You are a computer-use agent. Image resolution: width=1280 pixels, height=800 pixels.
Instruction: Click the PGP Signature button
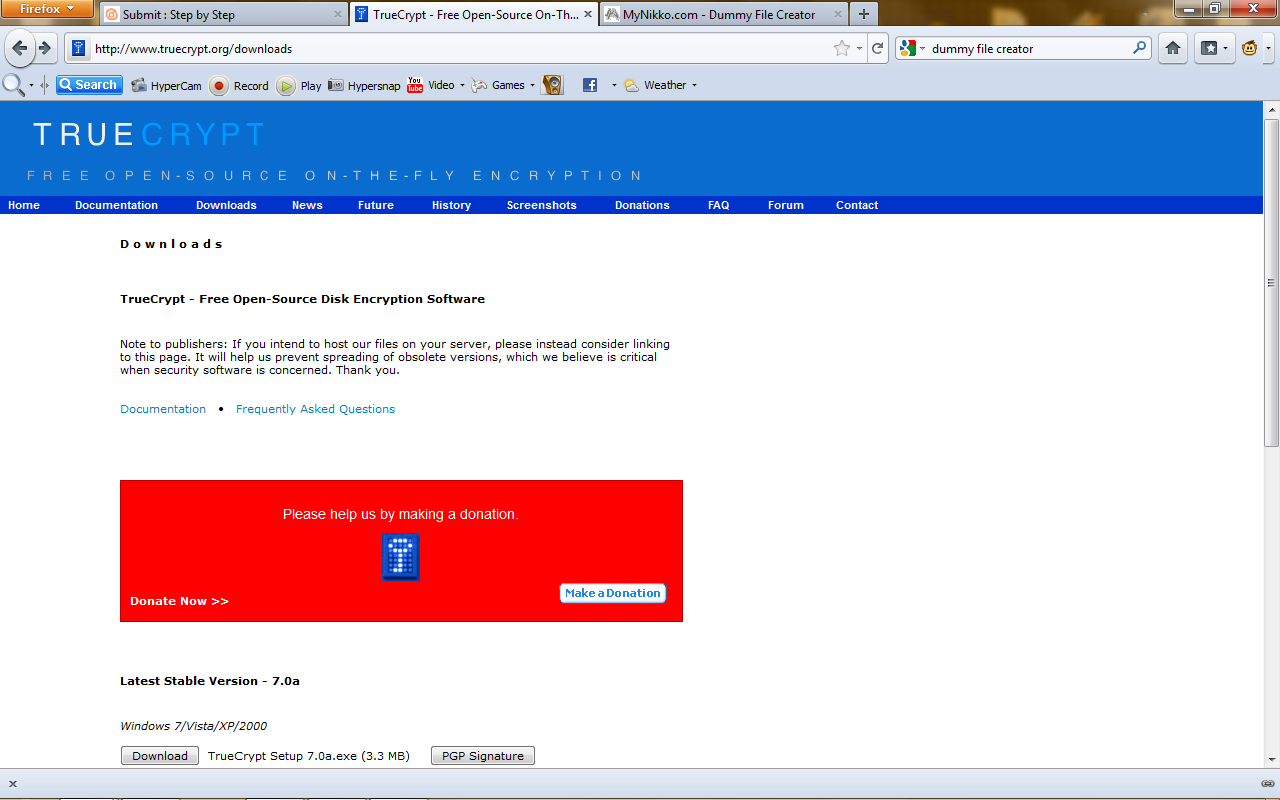pos(483,756)
